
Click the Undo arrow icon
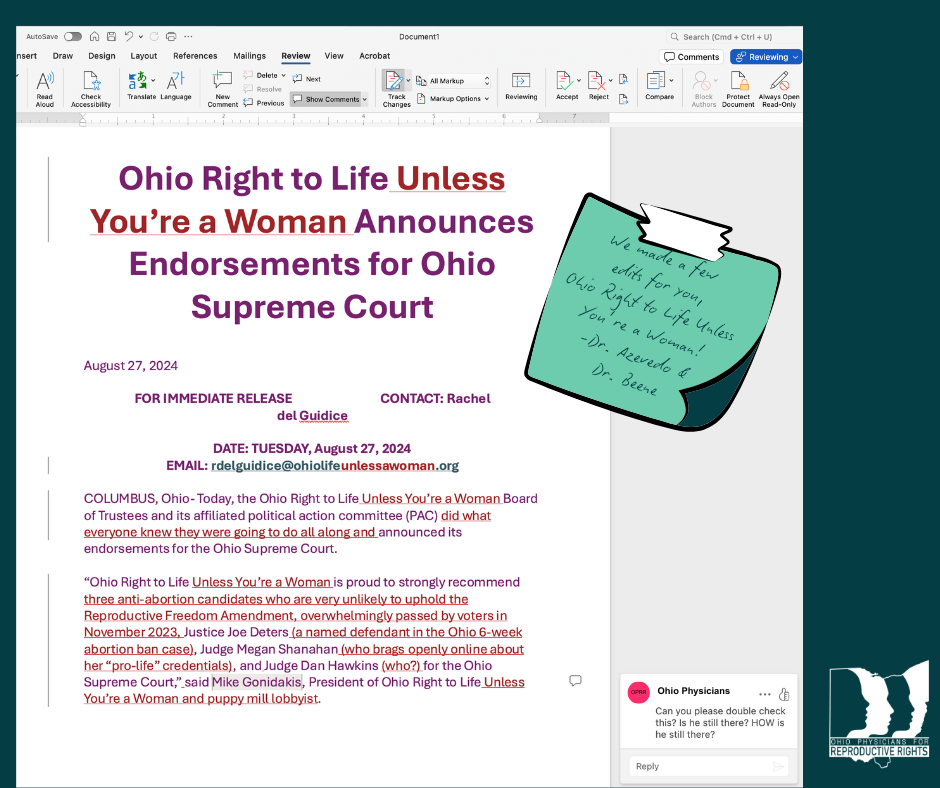[129, 37]
